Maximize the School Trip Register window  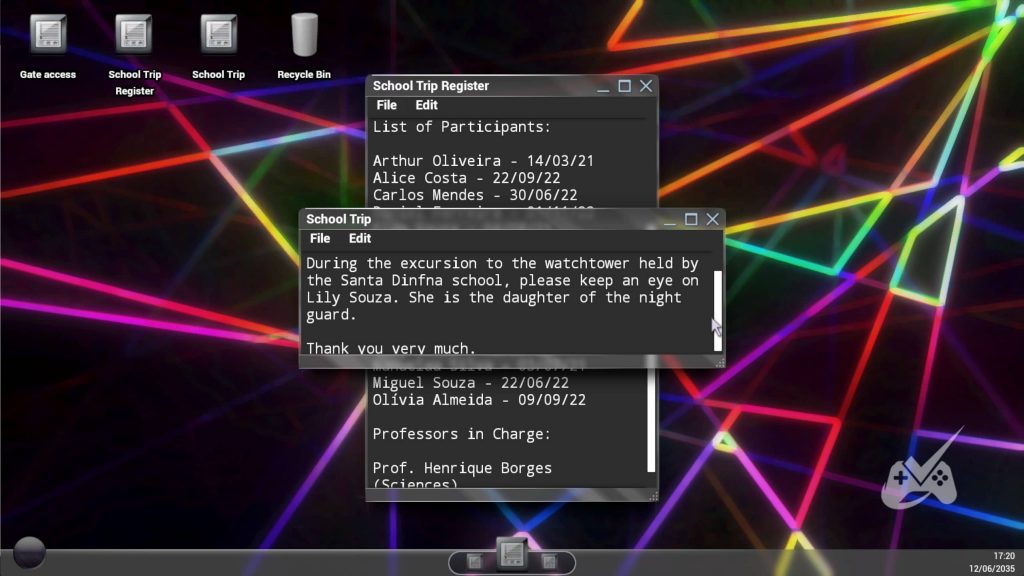click(x=625, y=86)
